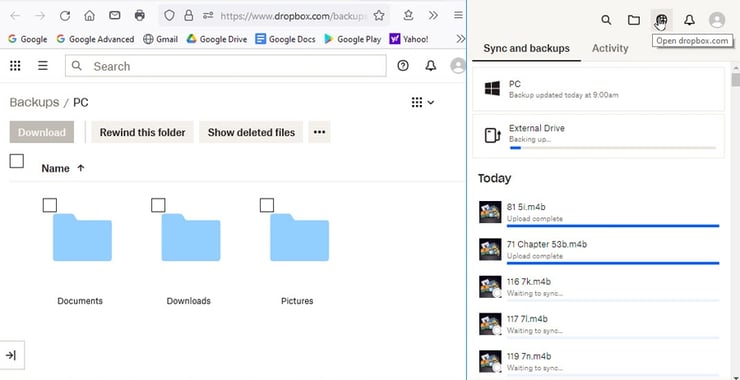The height and width of the screenshot is (380, 740).
Task: Select the Pictures folder checkbox
Action: (x=267, y=205)
